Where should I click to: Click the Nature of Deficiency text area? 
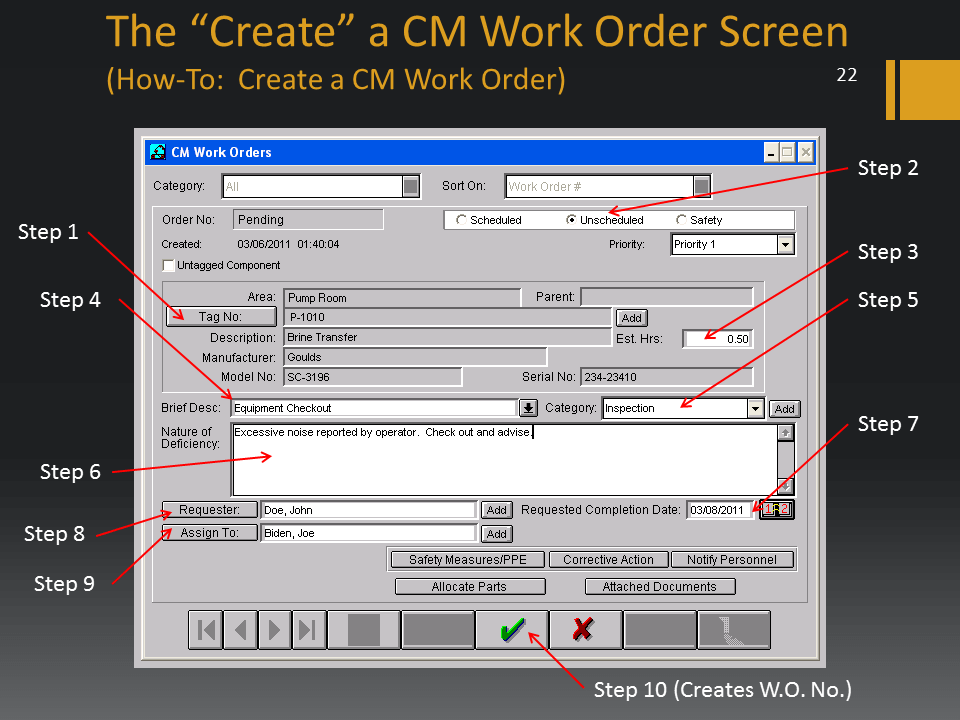pyautogui.click(x=504, y=460)
